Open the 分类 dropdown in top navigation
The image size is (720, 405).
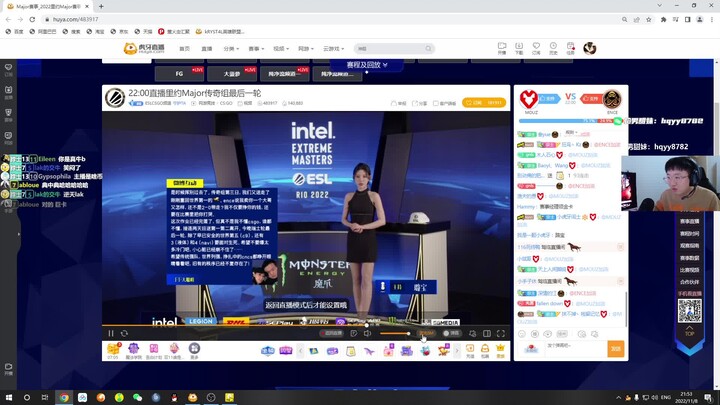coord(231,48)
